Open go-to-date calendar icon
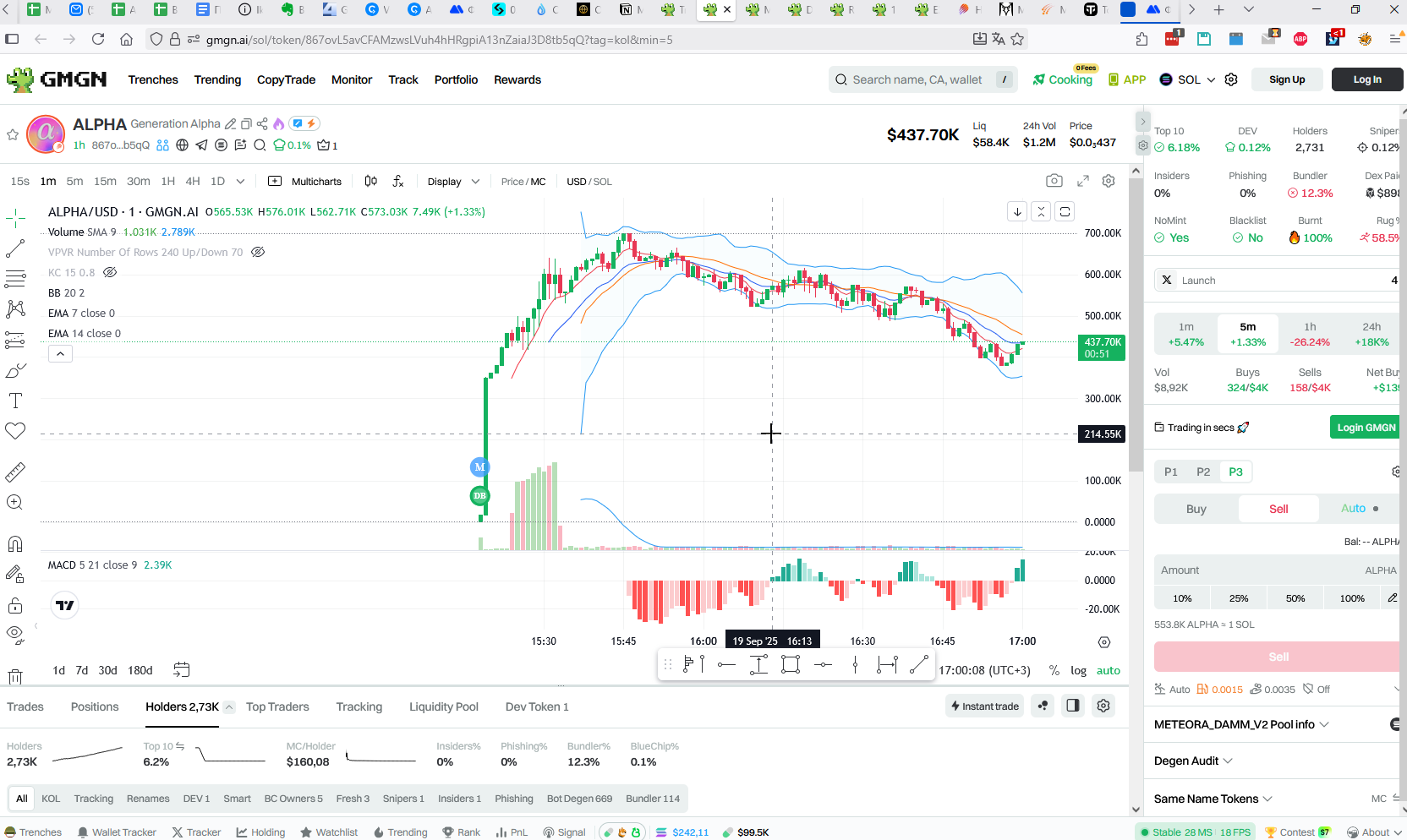This screenshot has width=1407, height=840. point(182,669)
